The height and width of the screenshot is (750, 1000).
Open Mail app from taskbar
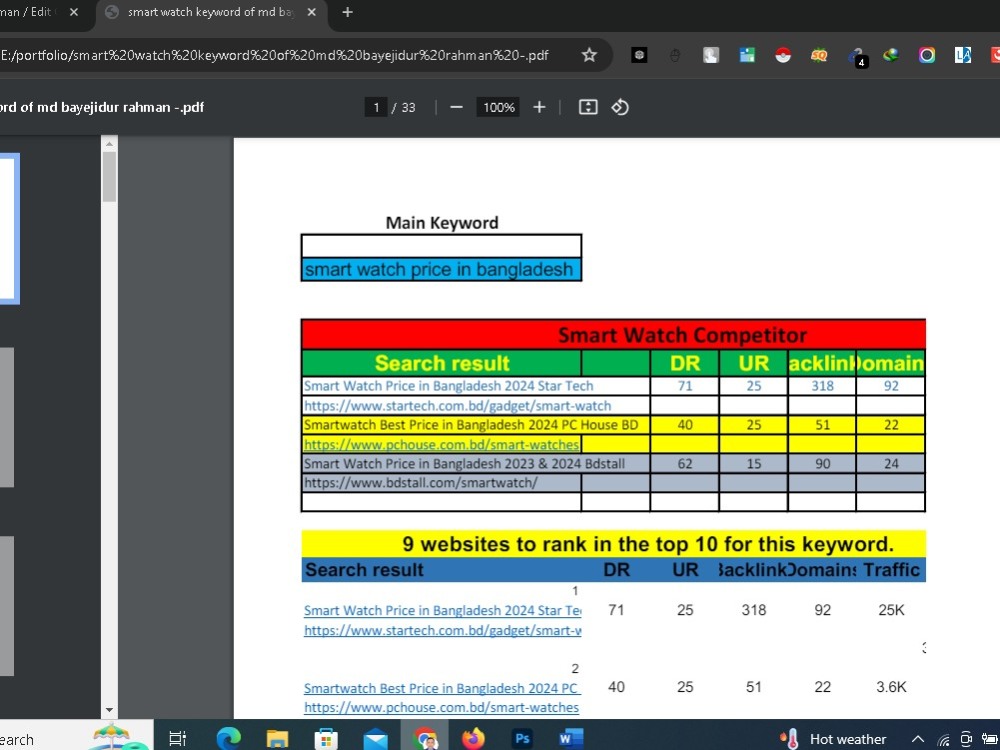pos(376,739)
